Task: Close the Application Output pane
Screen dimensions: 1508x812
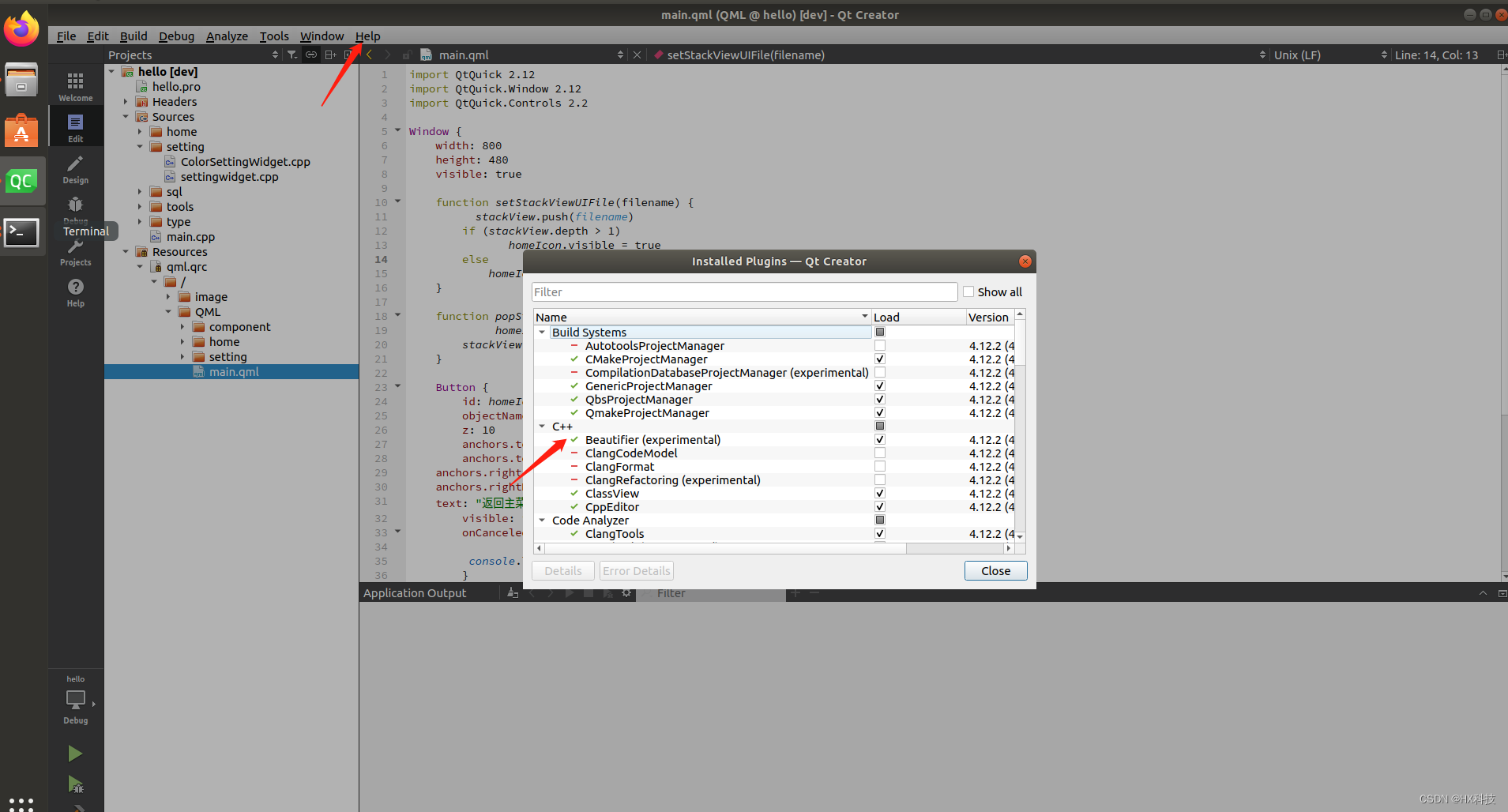Action: click(1502, 593)
